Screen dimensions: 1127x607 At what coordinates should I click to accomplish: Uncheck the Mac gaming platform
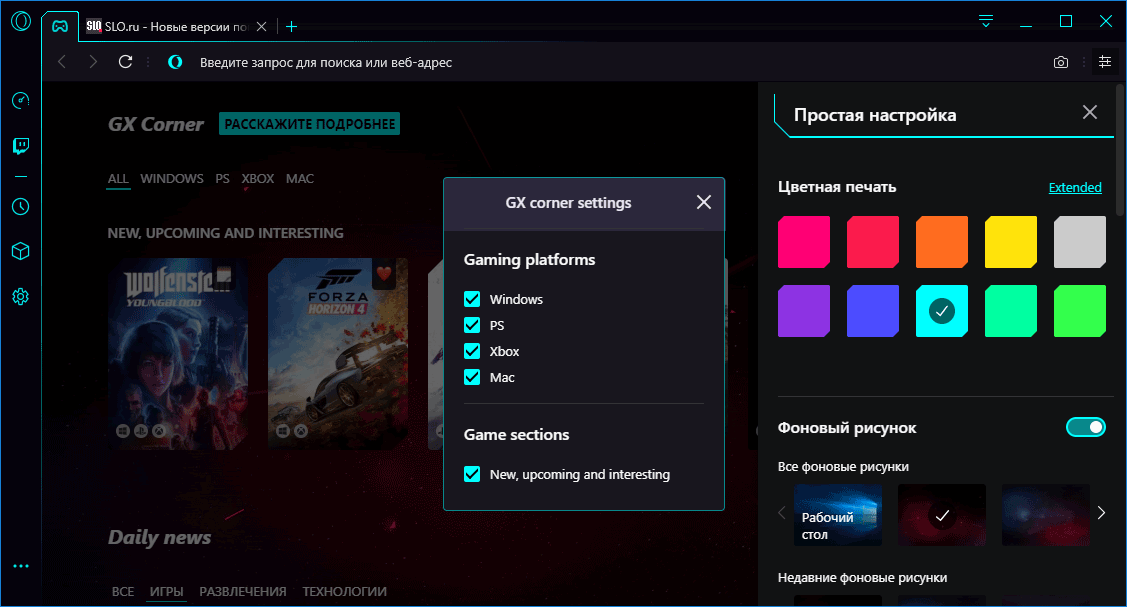471,377
